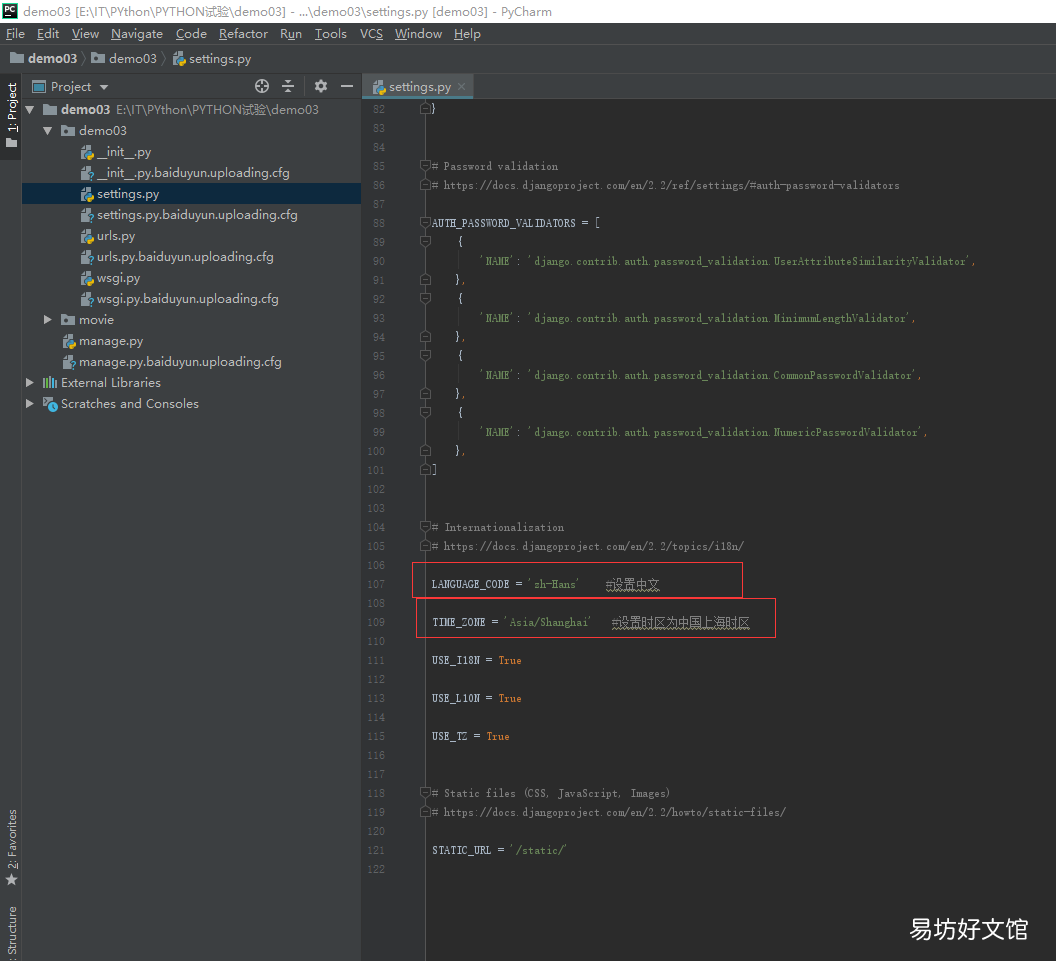
Task: Open the Run menu
Action: point(291,34)
